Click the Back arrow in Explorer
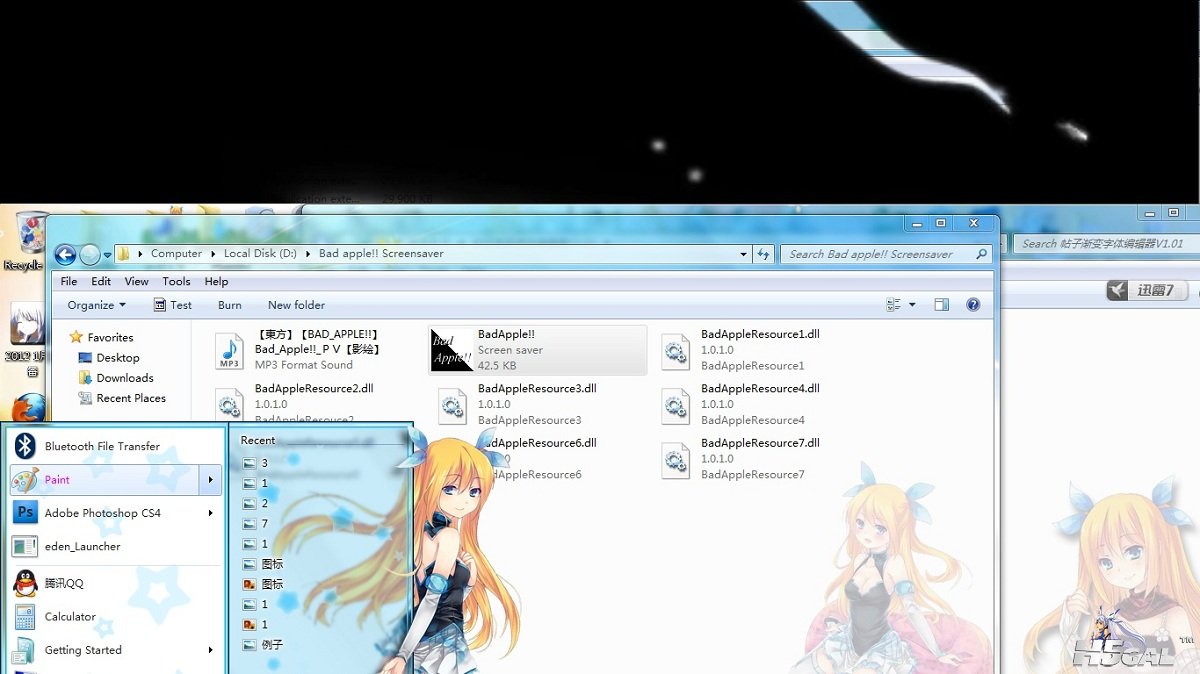Viewport: 1200px width, 674px height. point(65,254)
